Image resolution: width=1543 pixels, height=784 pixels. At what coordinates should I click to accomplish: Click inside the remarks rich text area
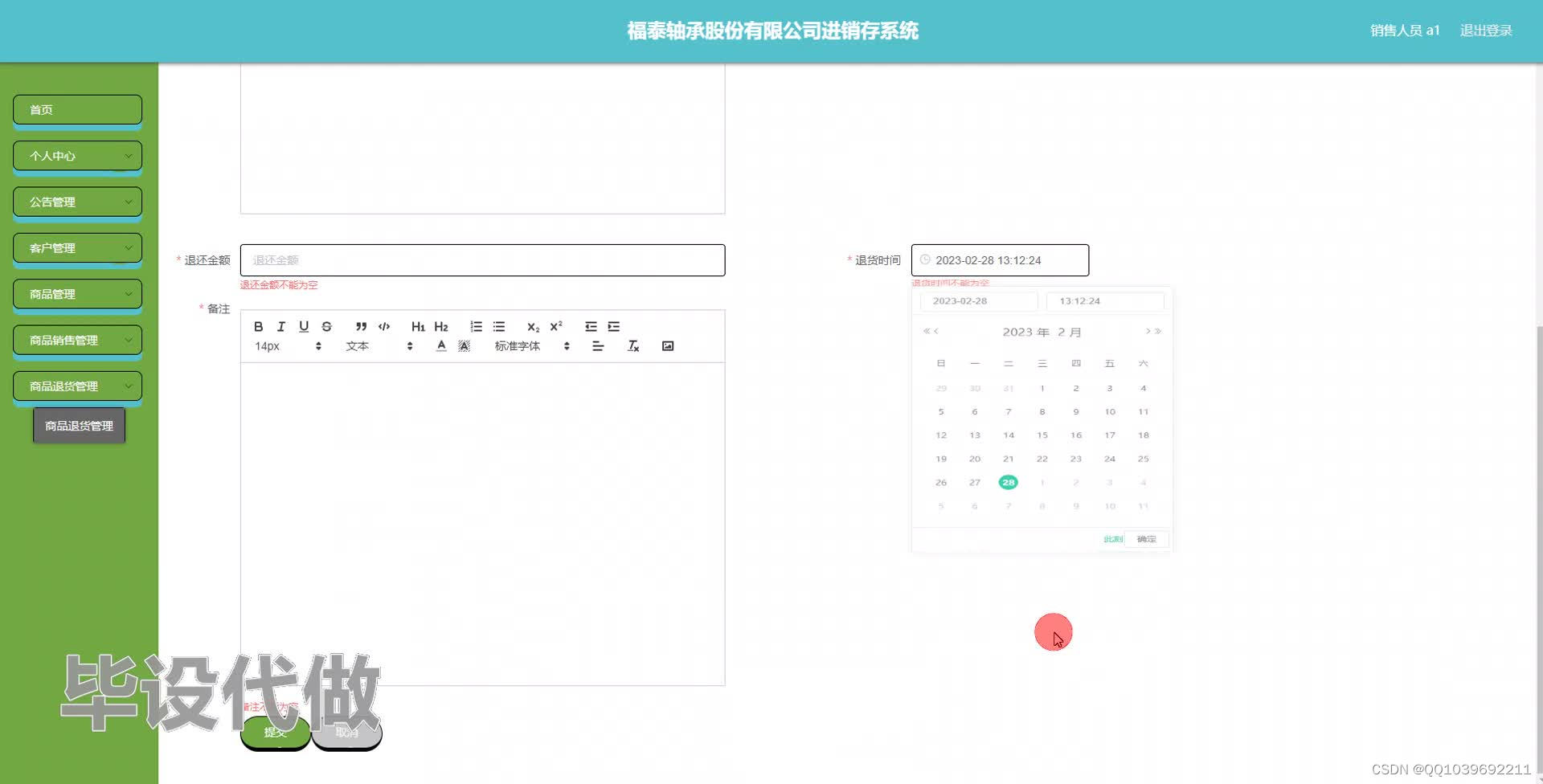(x=482, y=524)
